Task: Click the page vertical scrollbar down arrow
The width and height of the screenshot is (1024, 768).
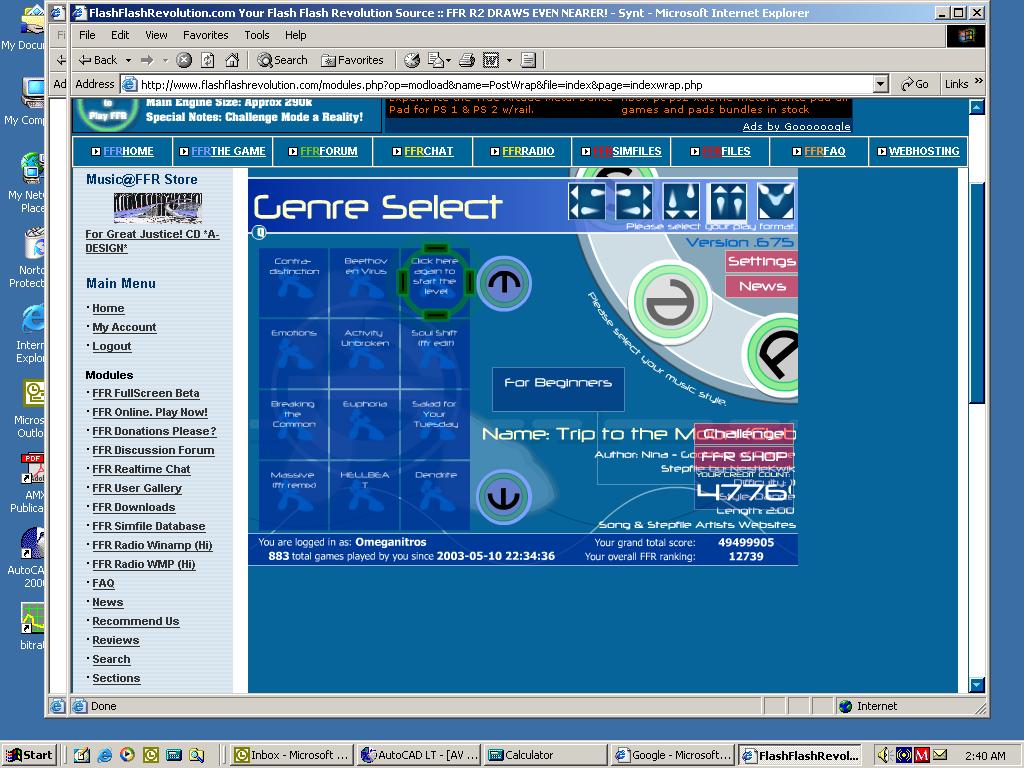Action: pyautogui.click(x=976, y=684)
